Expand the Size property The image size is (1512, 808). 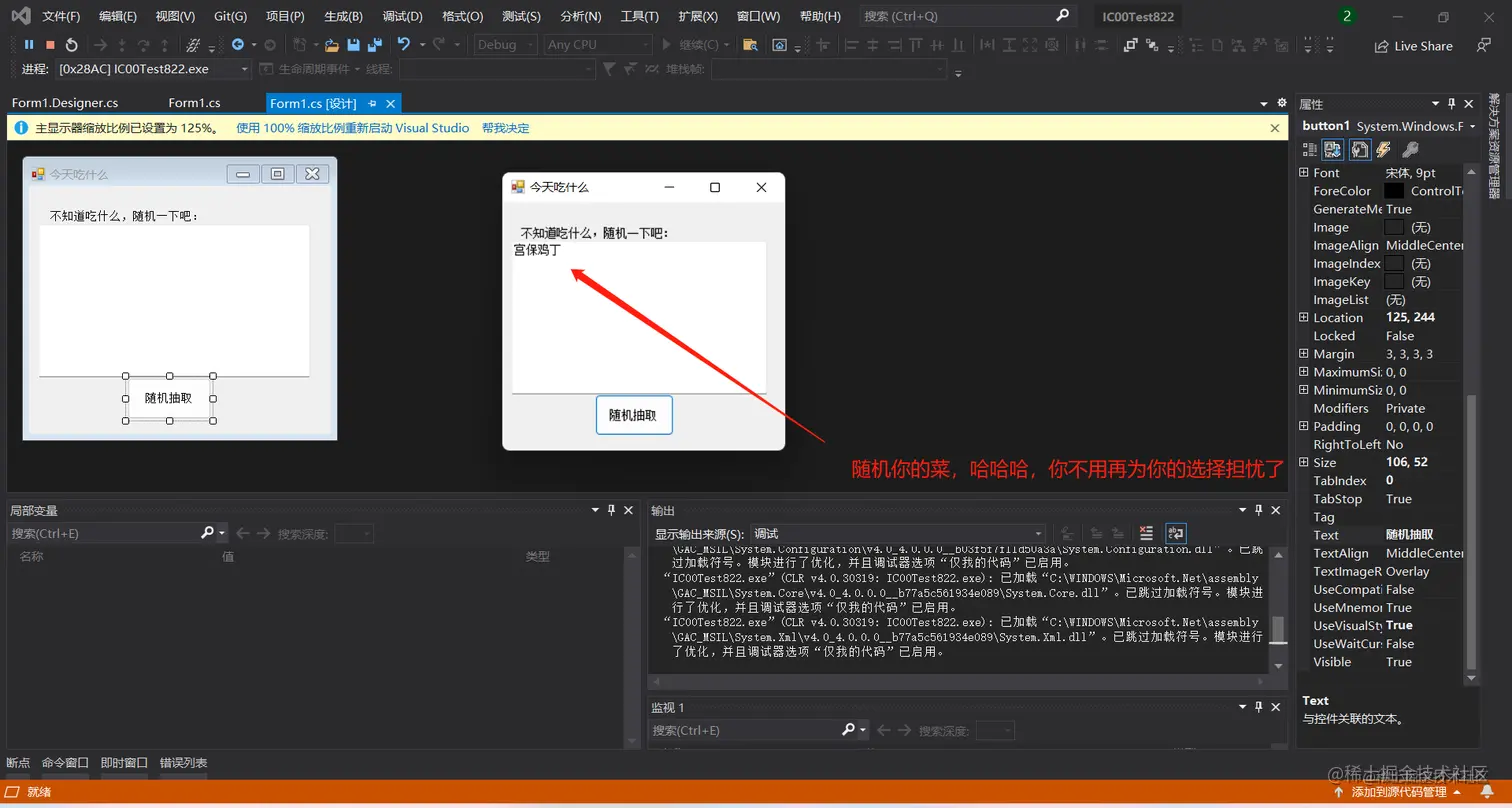pos(1304,462)
